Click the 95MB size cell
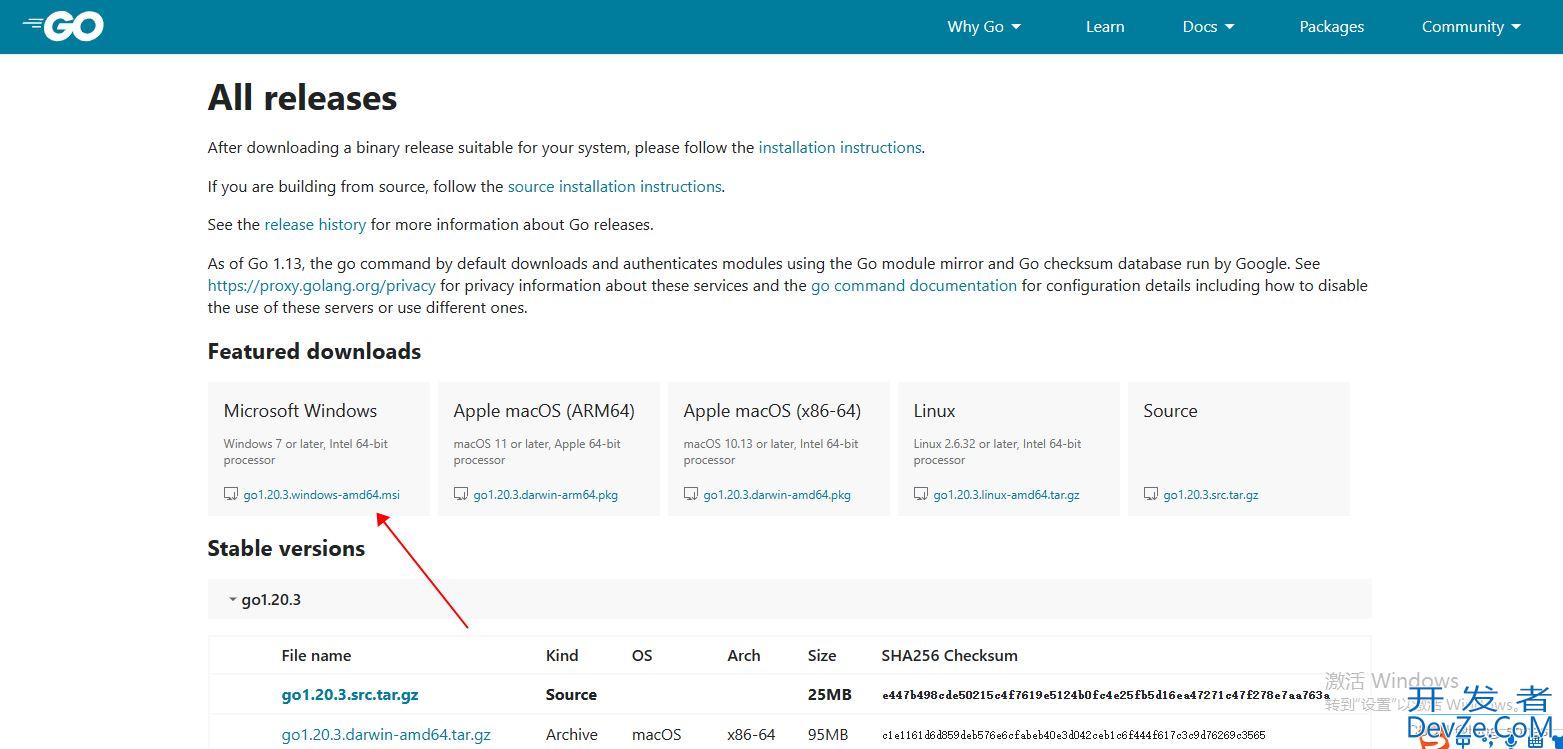This screenshot has height=749, width=1563. [x=828, y=734]
